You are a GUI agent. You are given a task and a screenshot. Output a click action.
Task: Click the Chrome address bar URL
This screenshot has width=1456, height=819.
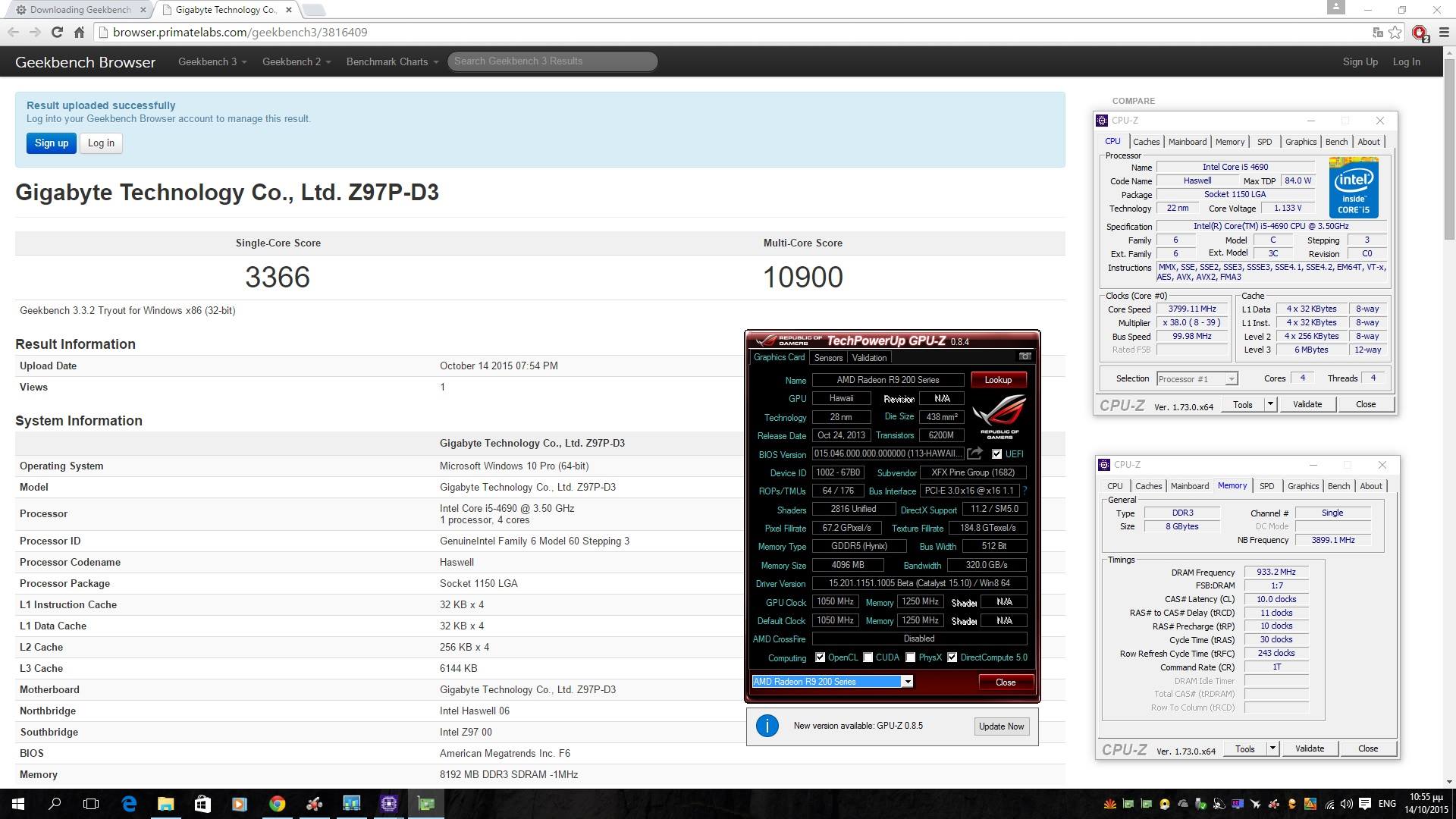point(240,32)
